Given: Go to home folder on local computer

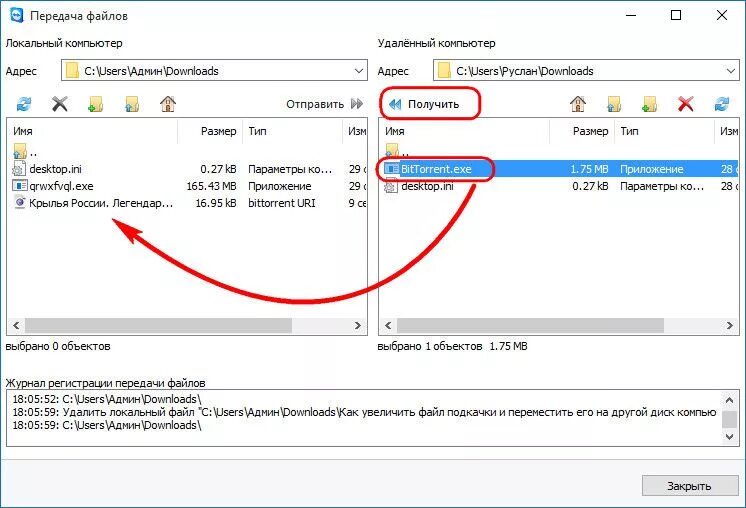Looking at the screenshot, I should click(168, 104).
